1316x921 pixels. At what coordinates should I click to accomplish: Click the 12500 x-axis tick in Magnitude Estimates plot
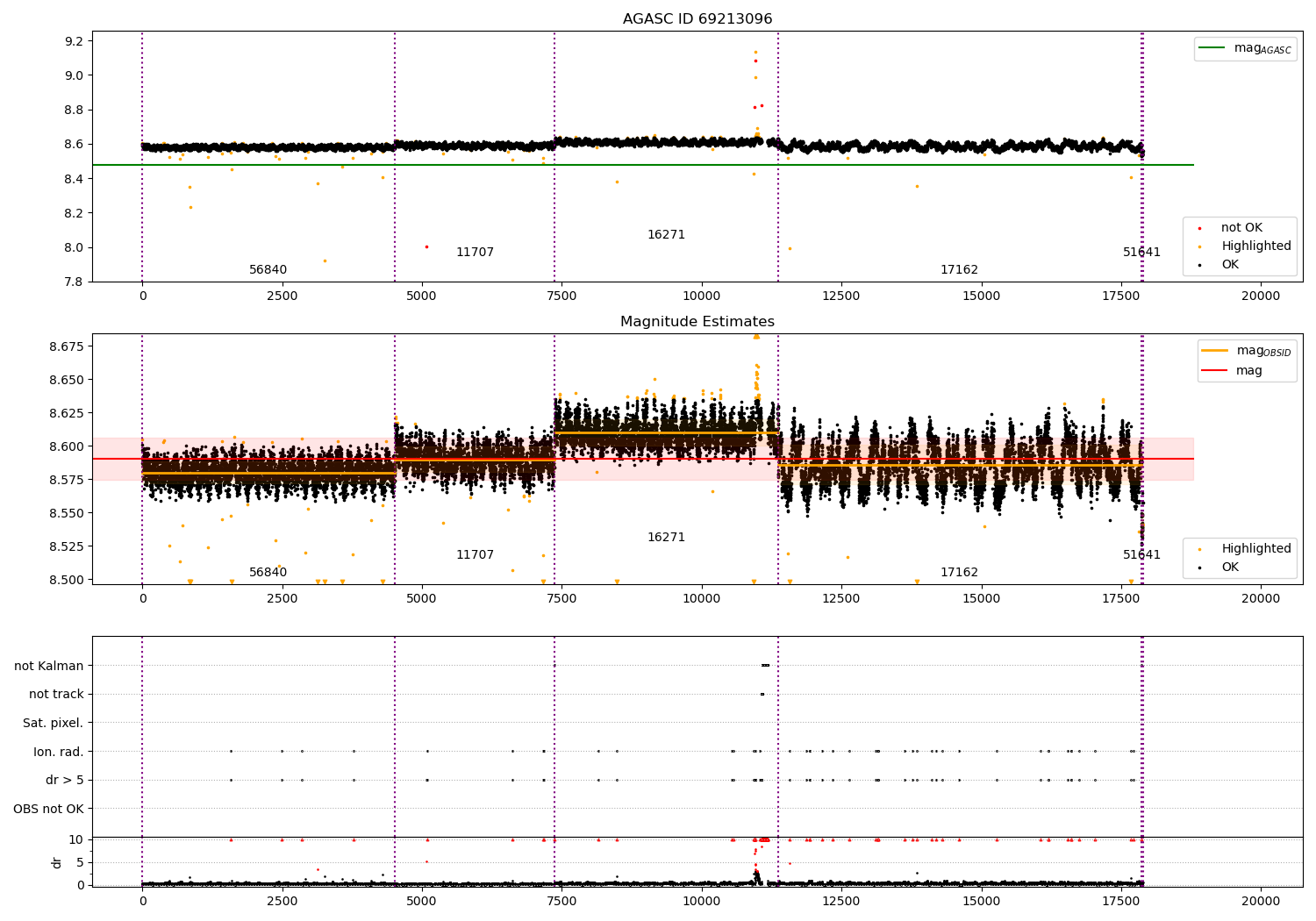tap(841, 598)
